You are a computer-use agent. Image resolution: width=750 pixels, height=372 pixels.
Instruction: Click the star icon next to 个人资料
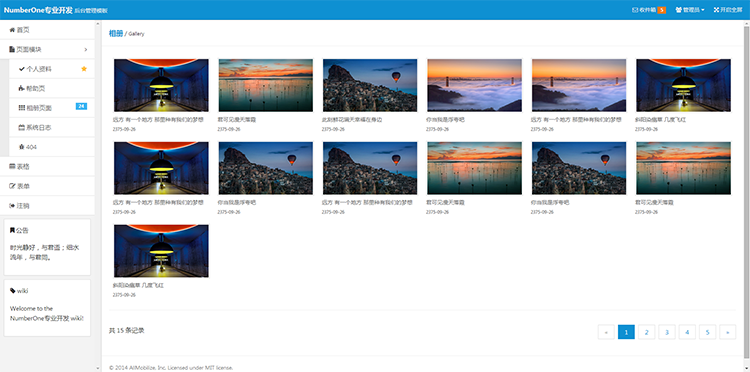point(84,69)
